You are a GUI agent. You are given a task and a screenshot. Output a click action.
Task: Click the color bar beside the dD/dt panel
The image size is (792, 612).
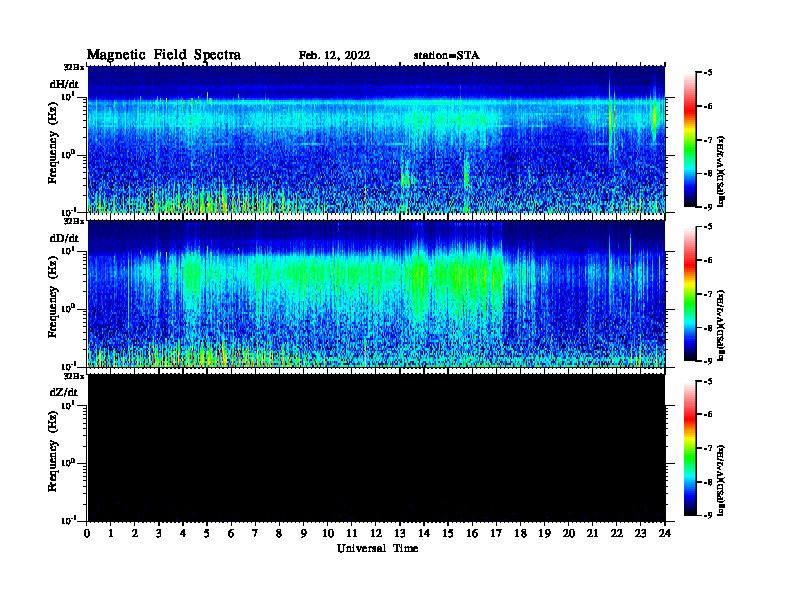(690, 294)
